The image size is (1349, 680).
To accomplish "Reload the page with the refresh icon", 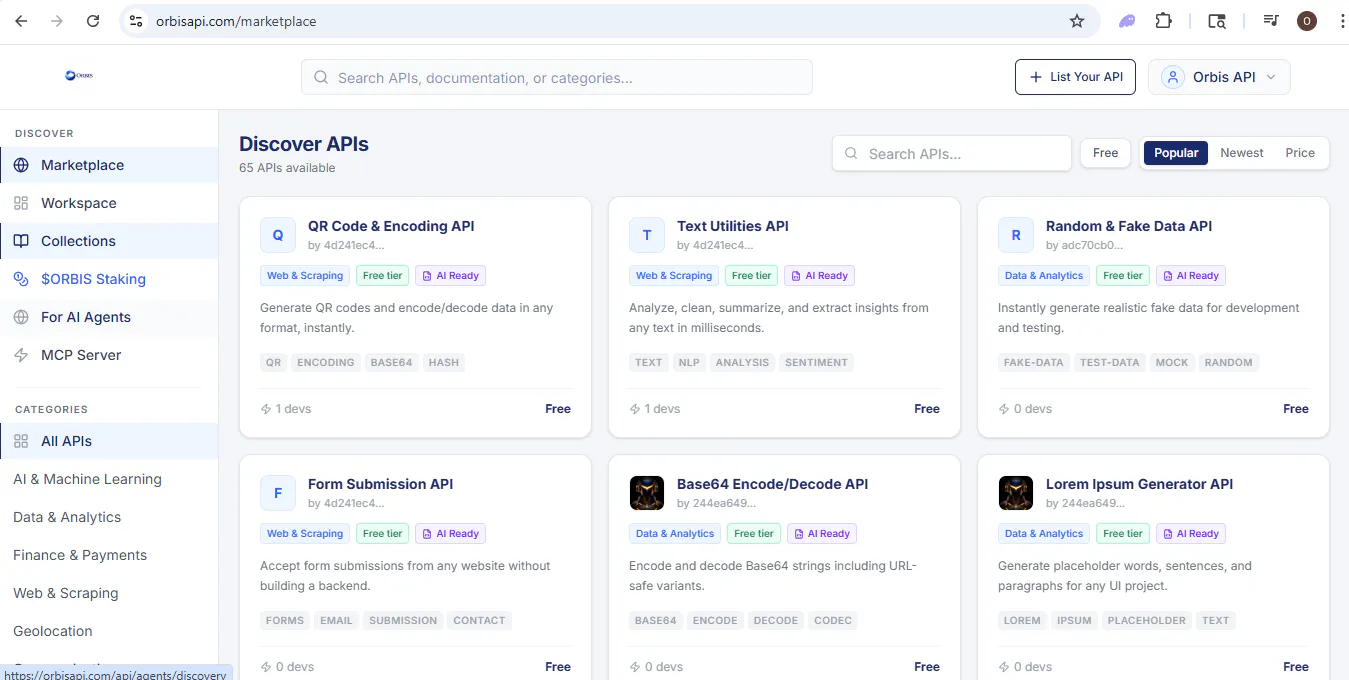I will (x=93, y=21).
